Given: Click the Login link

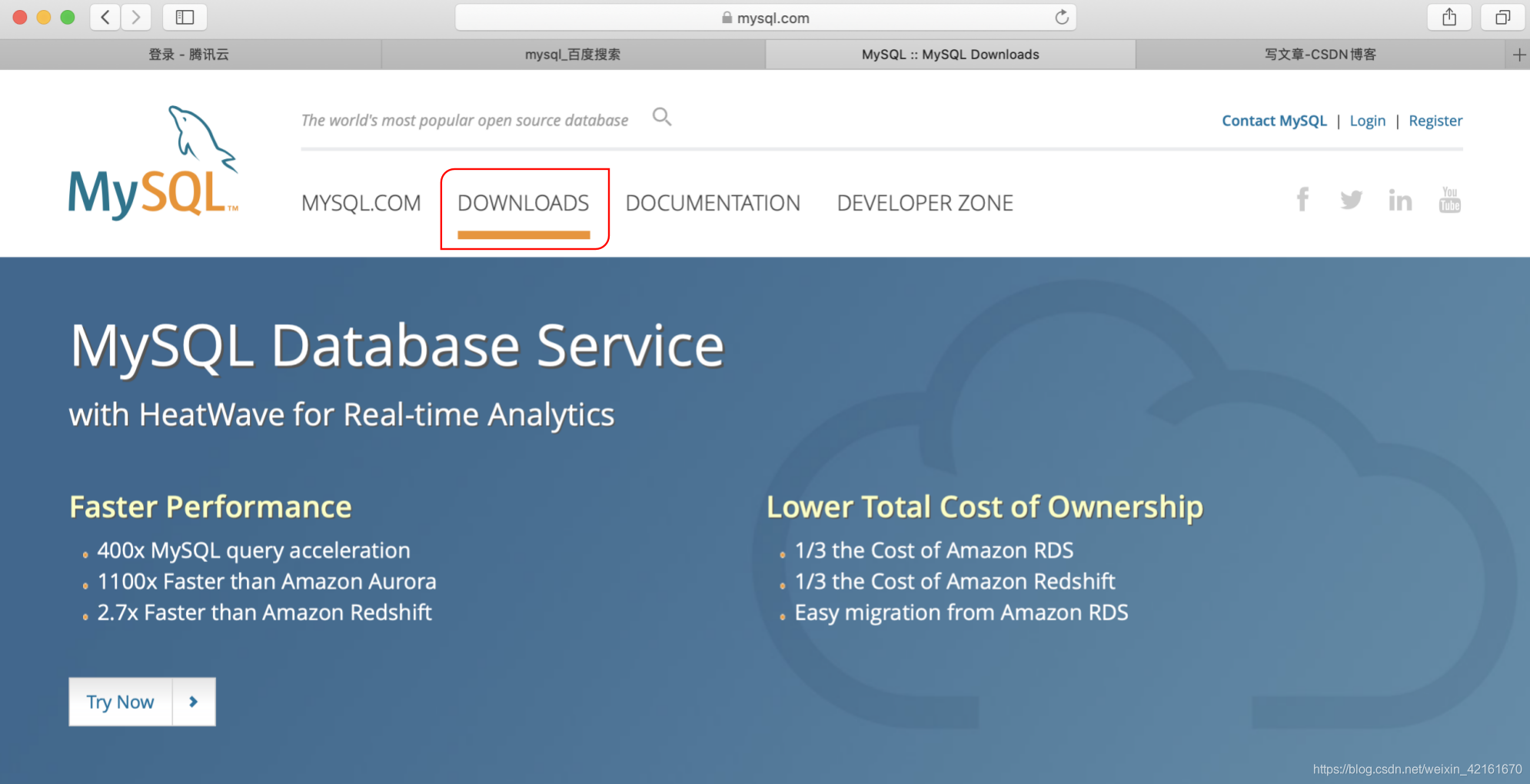Looking at the screenshot, I should (1368, 121).
